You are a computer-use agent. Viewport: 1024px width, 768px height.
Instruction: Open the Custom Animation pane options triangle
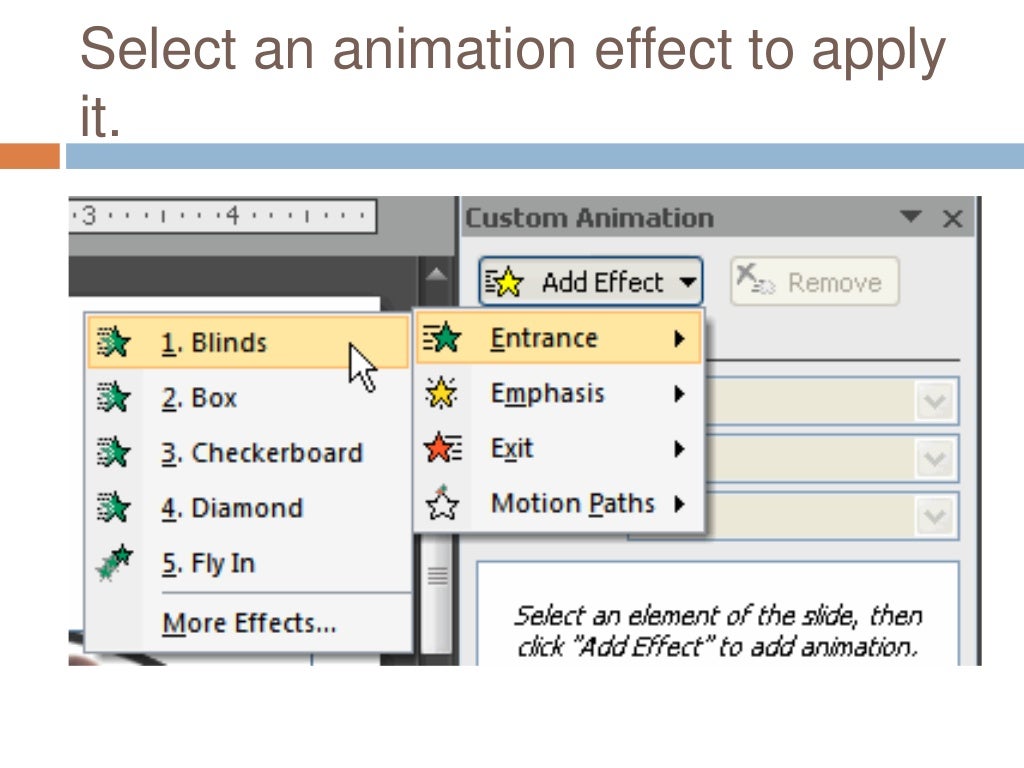click(910, 216)
